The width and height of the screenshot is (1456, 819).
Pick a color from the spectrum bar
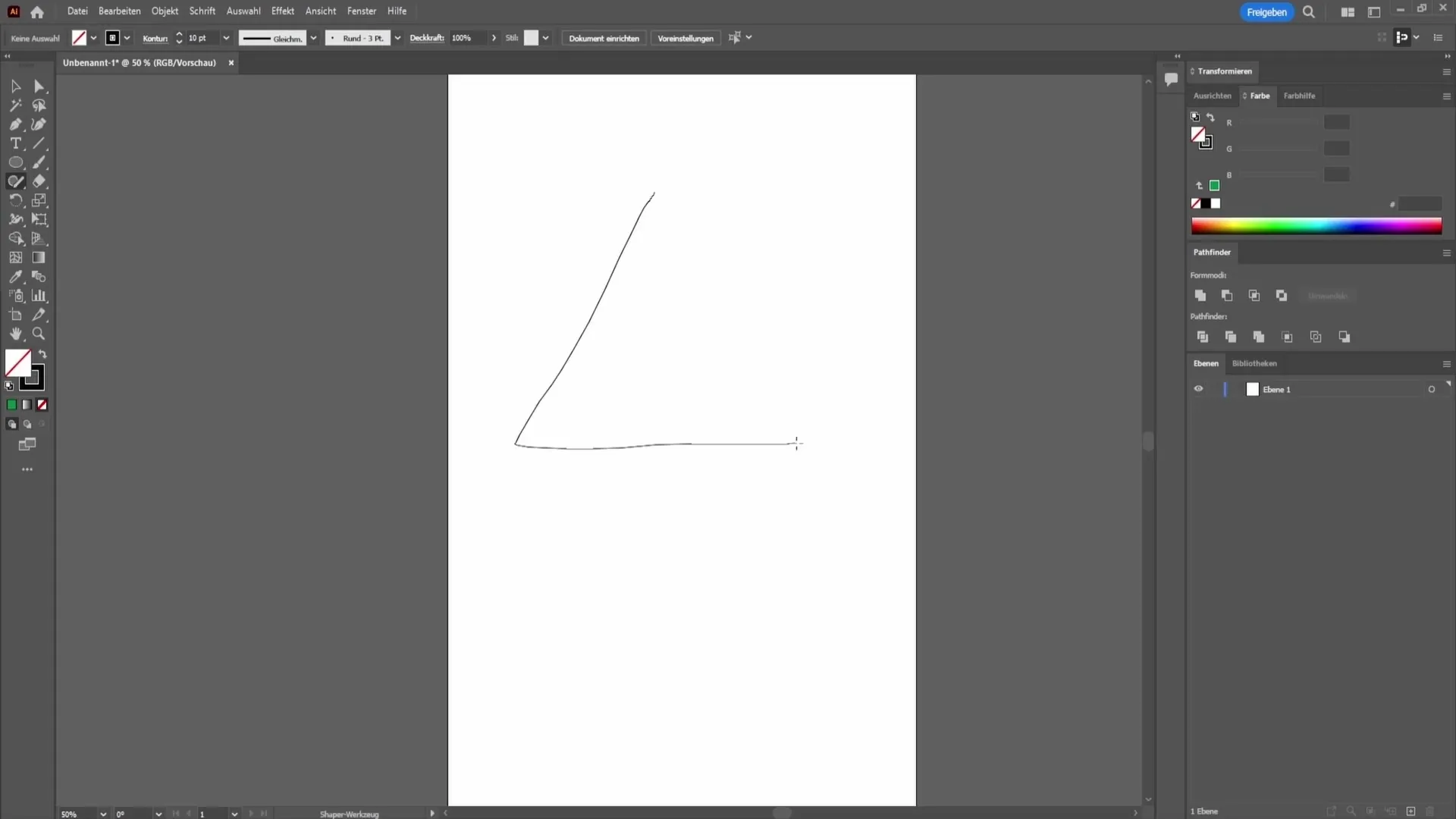coord(1316,226)
